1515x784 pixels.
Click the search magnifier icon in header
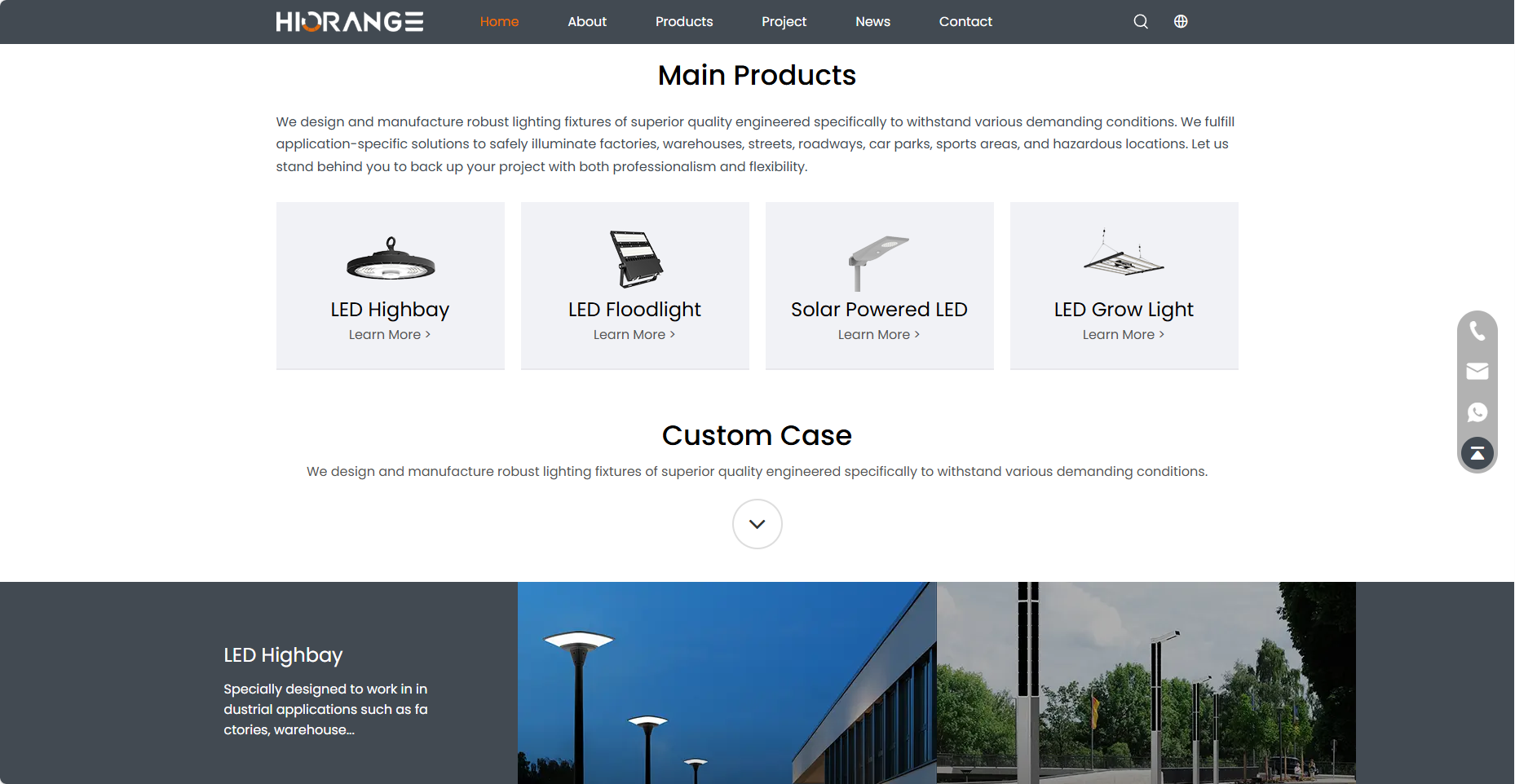pyautogui.click(x=1141, y=22)
